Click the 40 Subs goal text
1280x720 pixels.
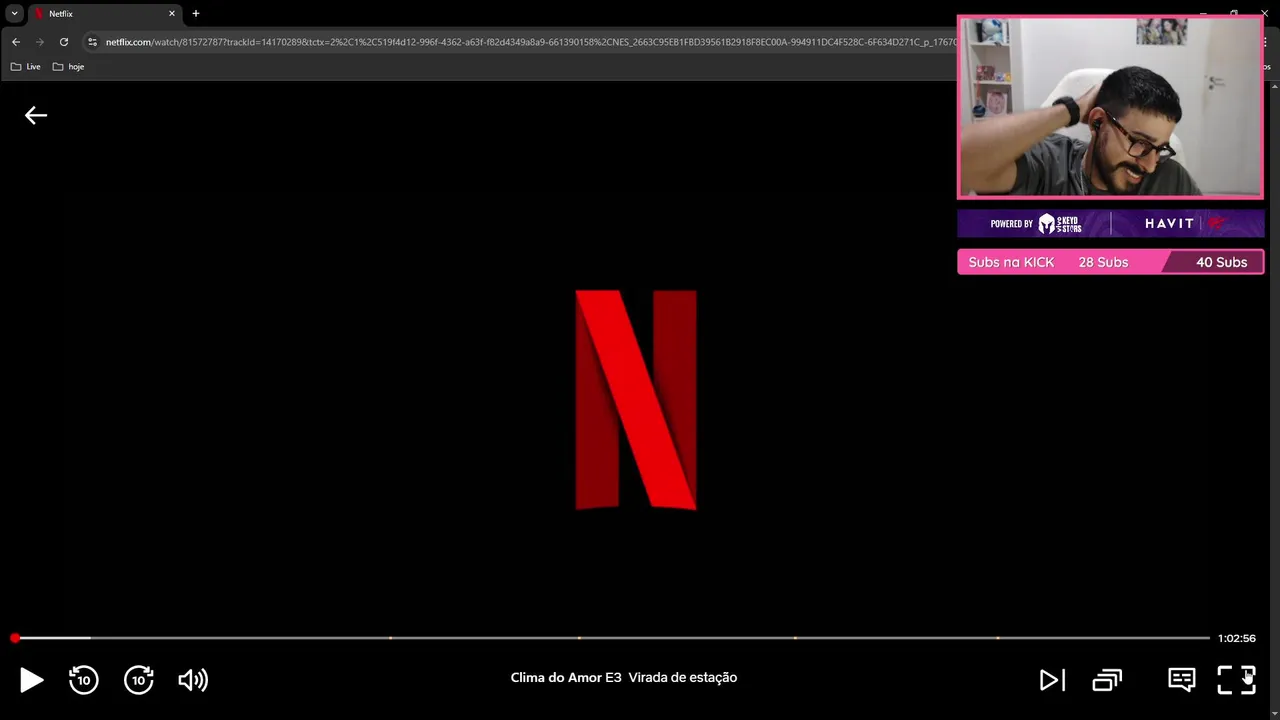(1222, 262)
